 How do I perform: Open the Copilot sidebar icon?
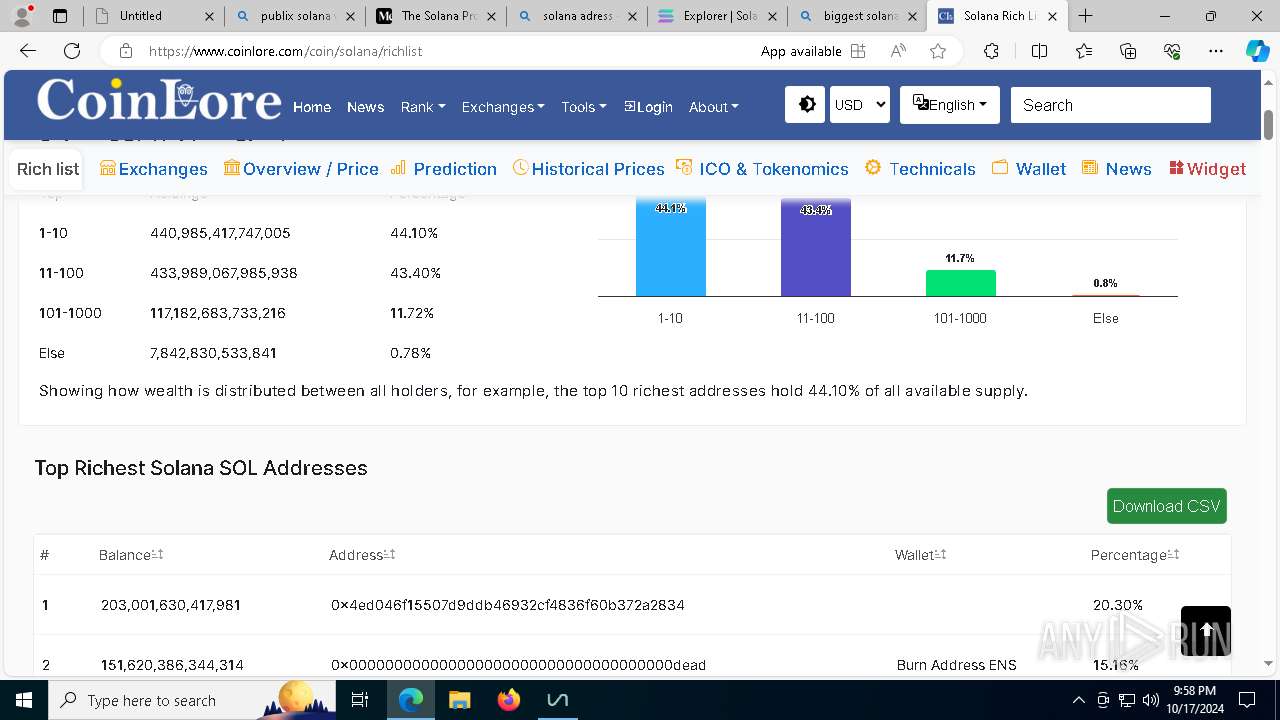click(x=1257, y=51)
